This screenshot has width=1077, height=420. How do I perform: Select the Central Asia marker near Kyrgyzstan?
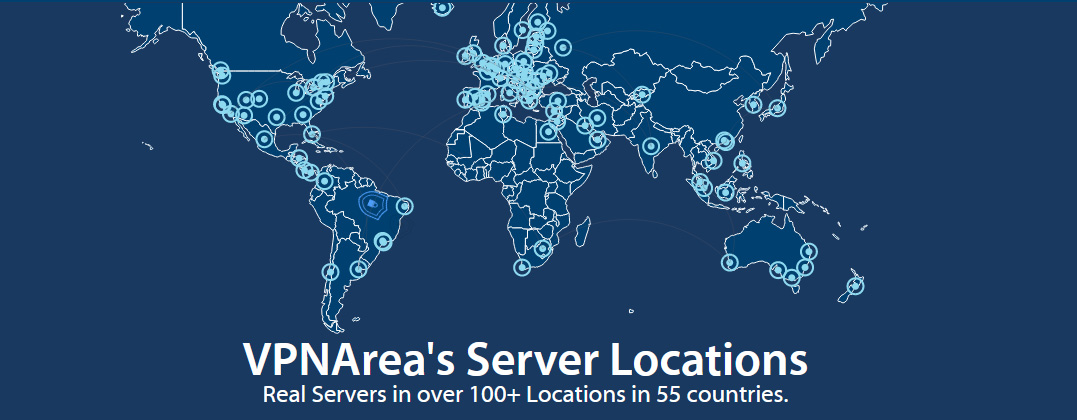642,95
